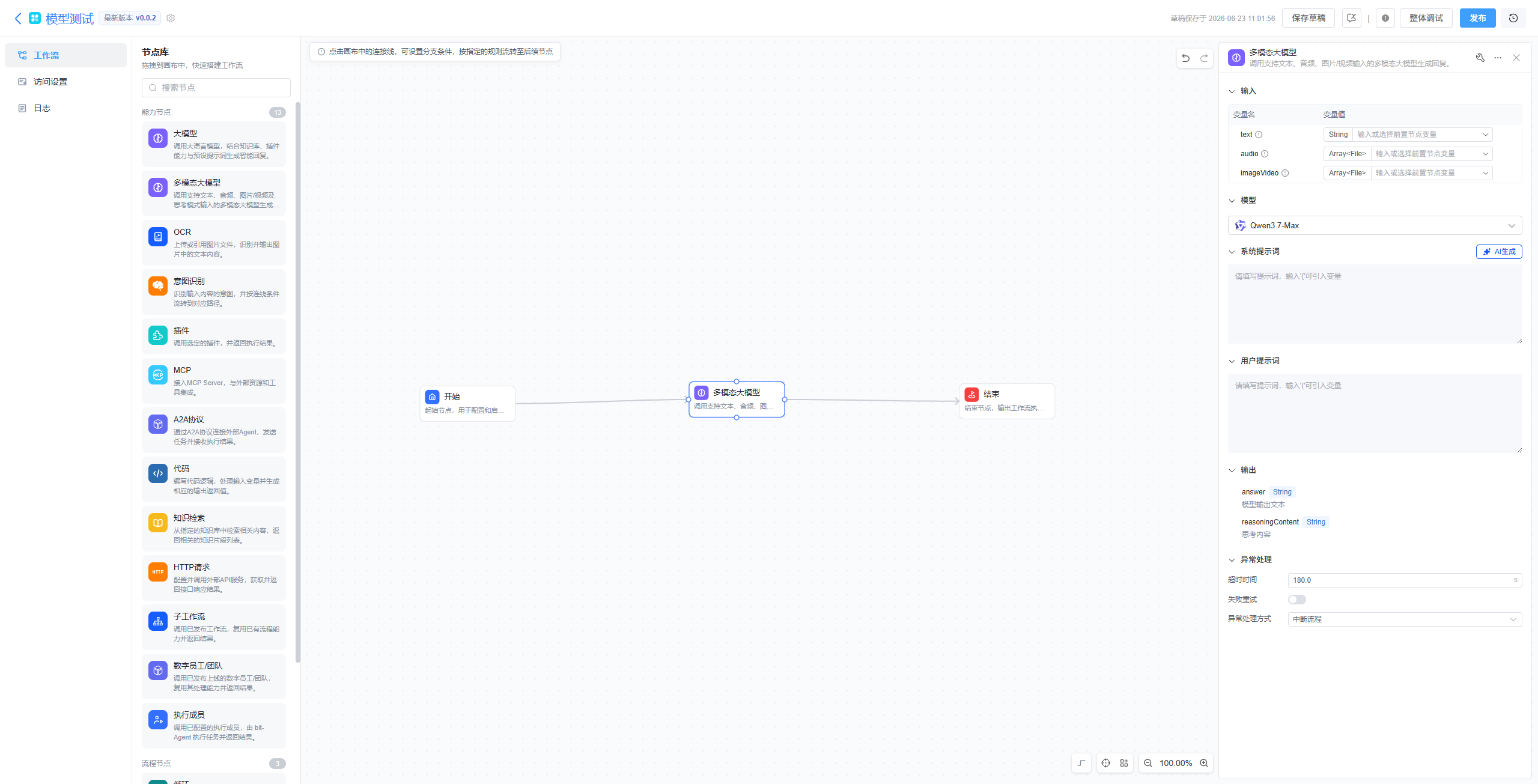Viewport: 1538px width, 784px height.
Task: Click the zoom in magnifier icon
Action: click(1204, 763)
